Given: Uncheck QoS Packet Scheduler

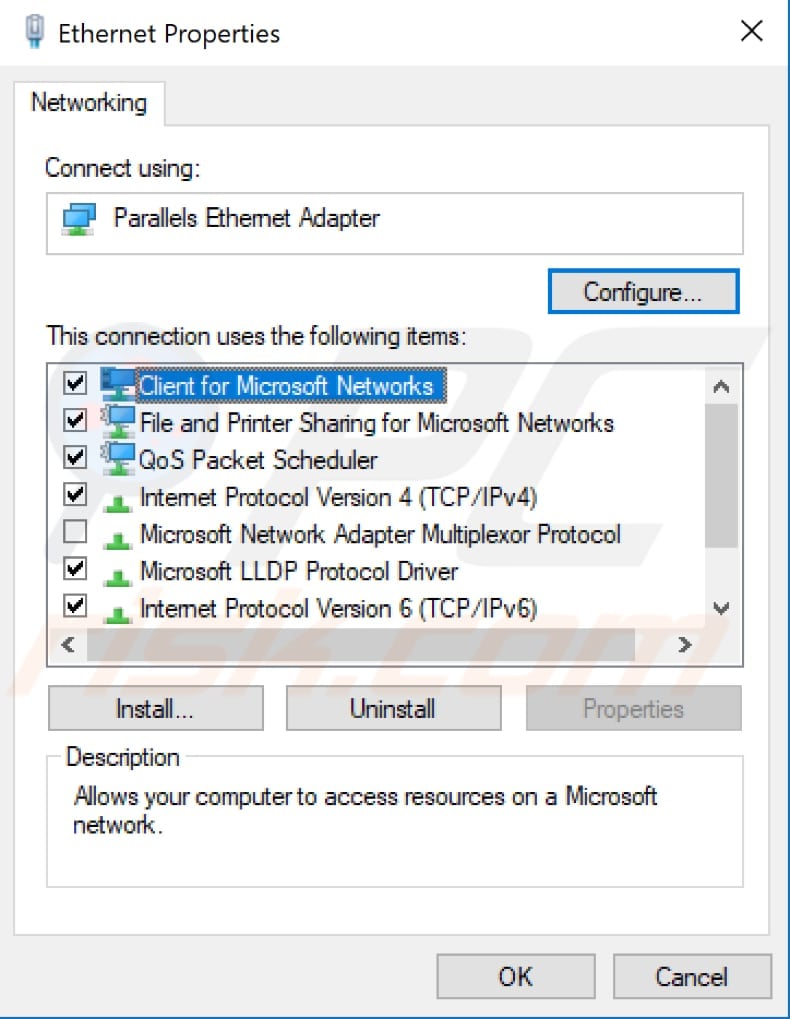Looking at the screenshot, I should pyautogui.click(x=75, y=459).
